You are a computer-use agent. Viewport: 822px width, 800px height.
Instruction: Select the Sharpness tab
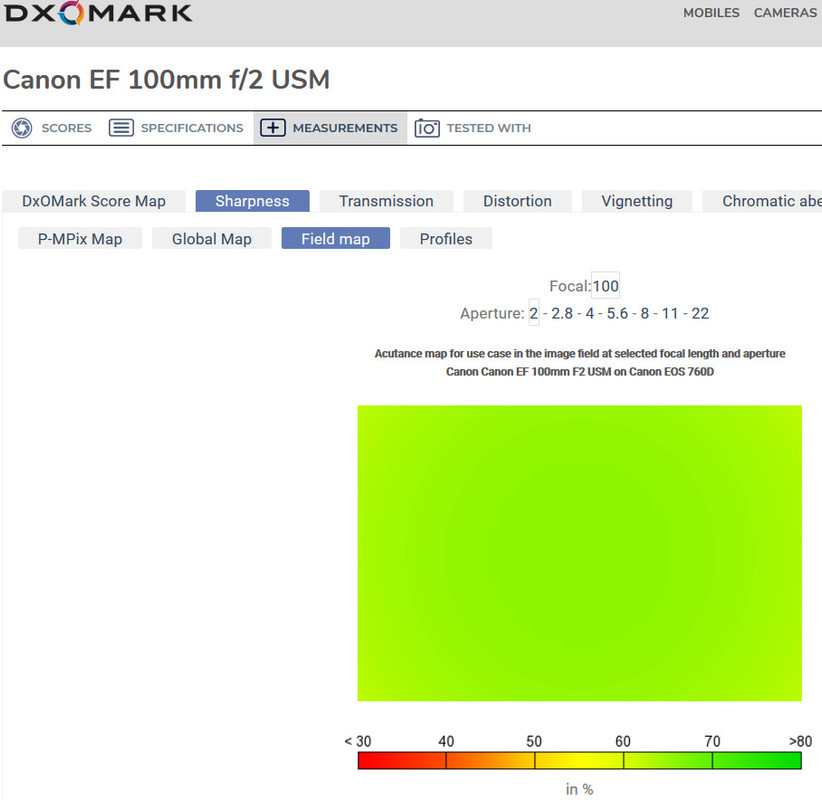coord(252,201)
